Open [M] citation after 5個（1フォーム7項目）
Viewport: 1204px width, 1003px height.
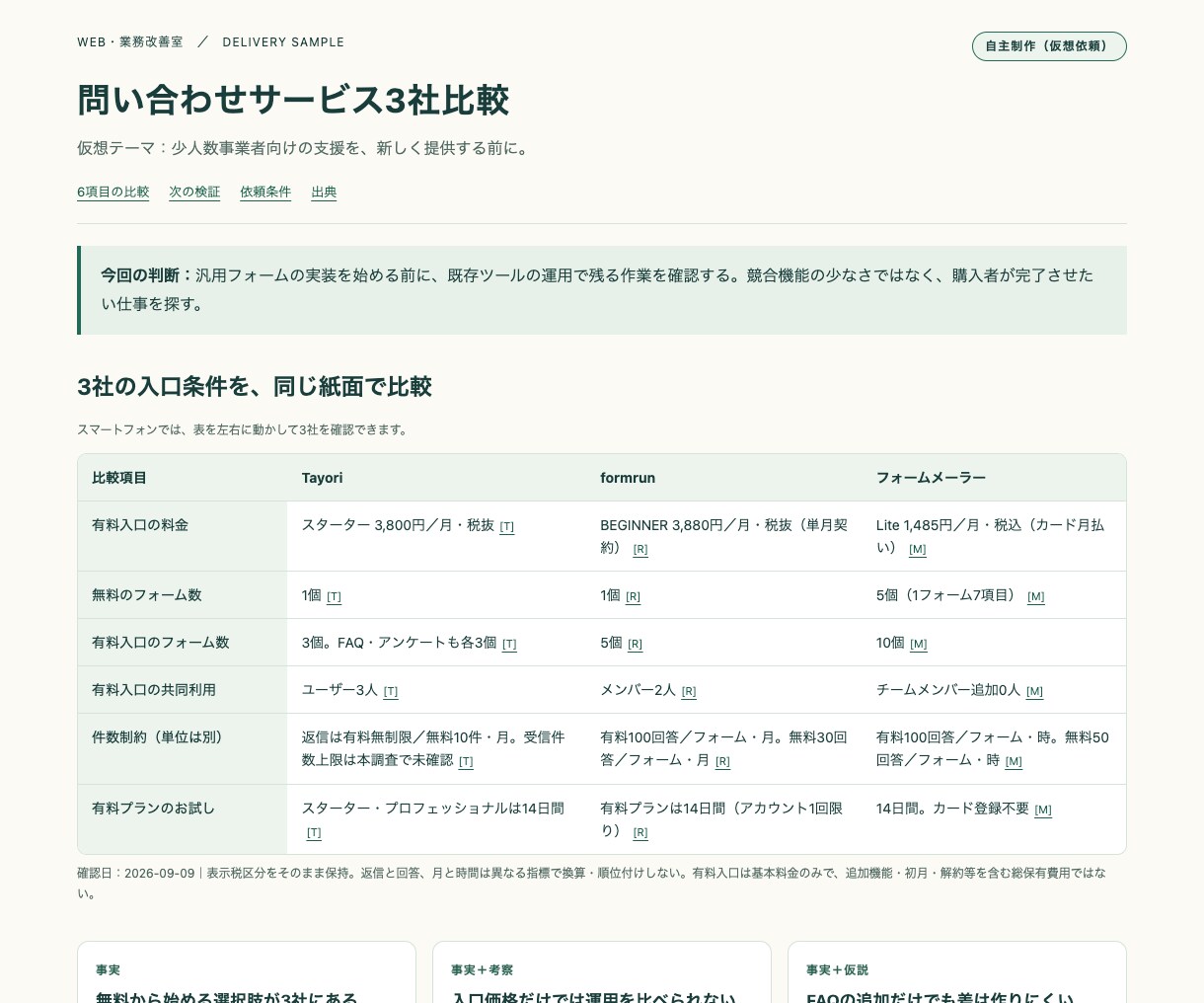(1036, 596)
